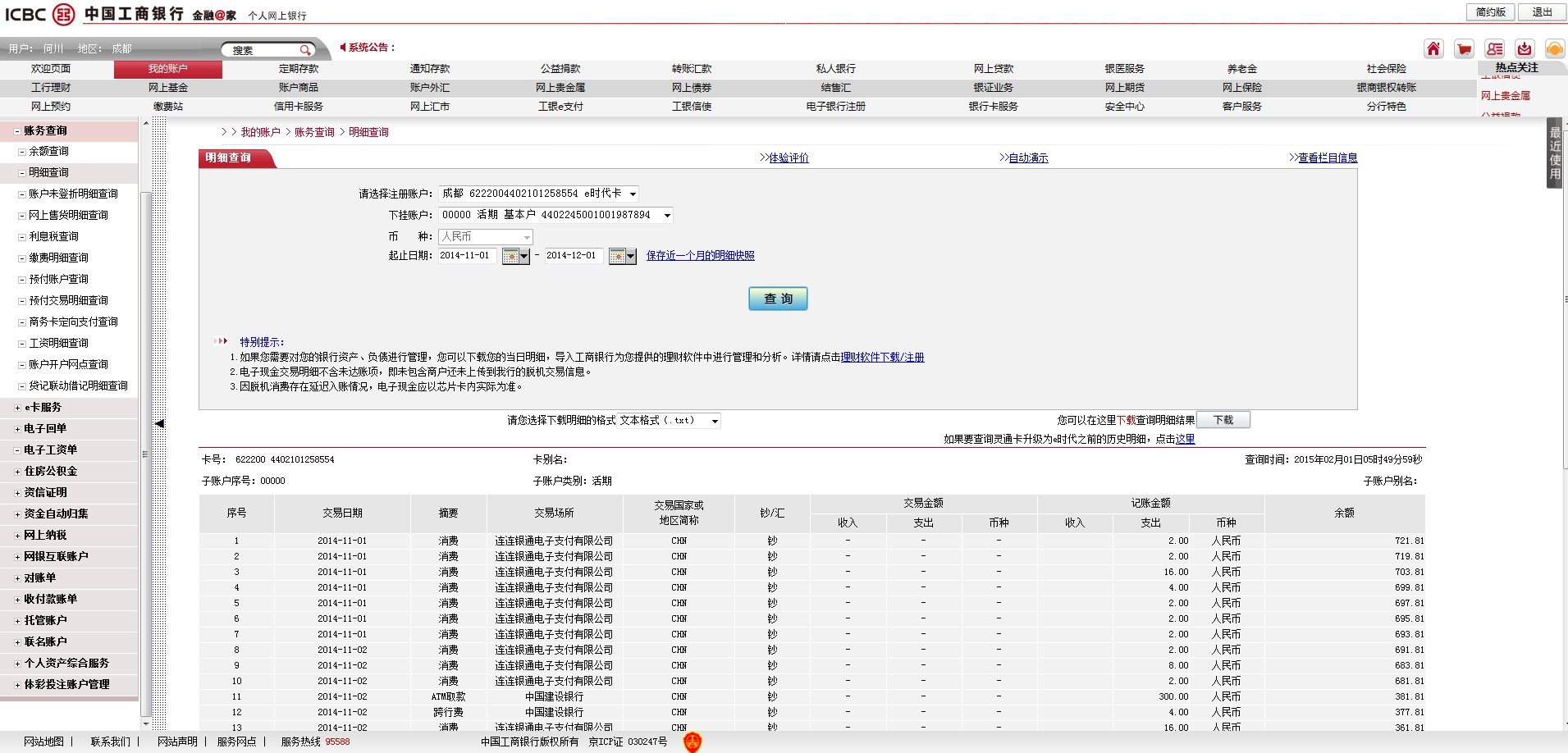The image size is (1568, 753).
Task: Click the 保存近一个月的明细快照 link
Action: 700,256
